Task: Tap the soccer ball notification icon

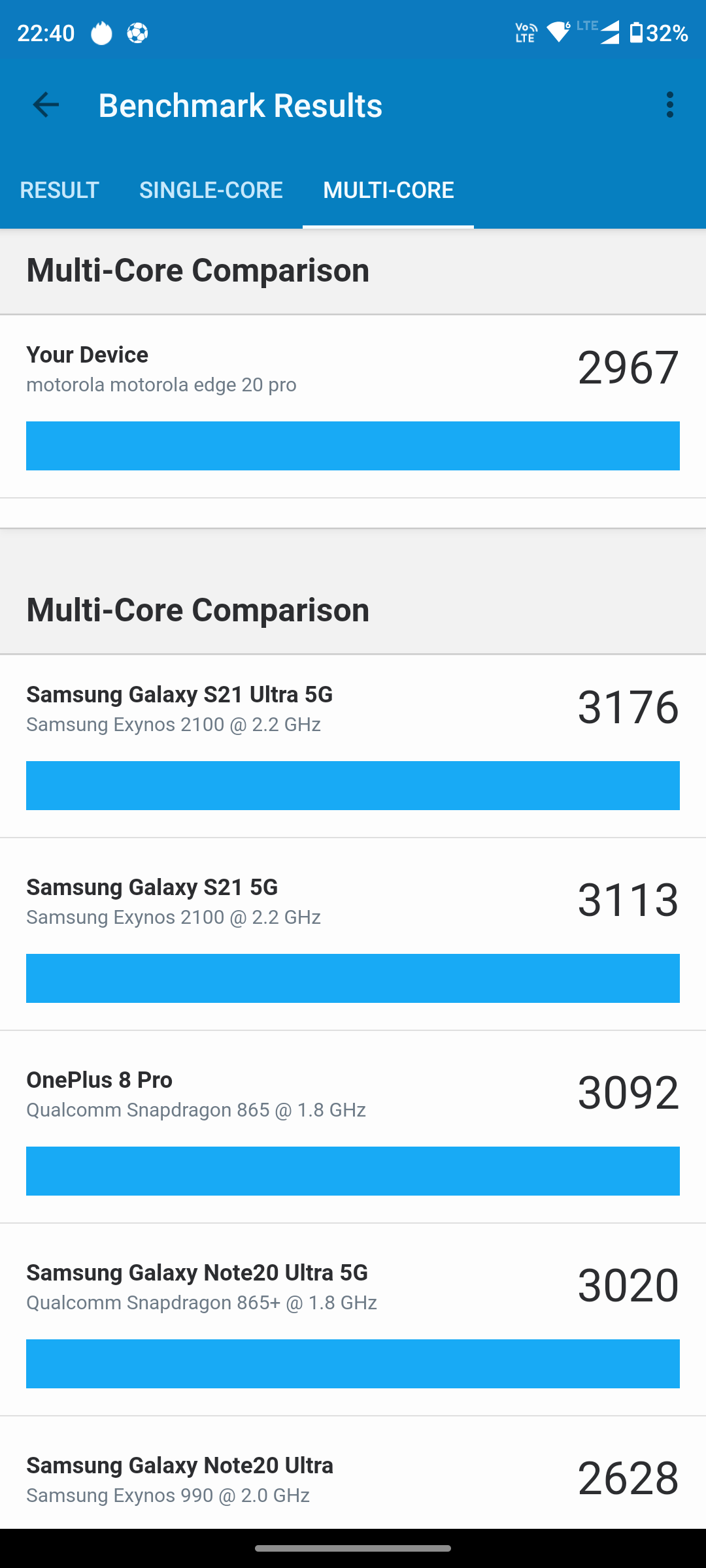Action: pos(137,33)
